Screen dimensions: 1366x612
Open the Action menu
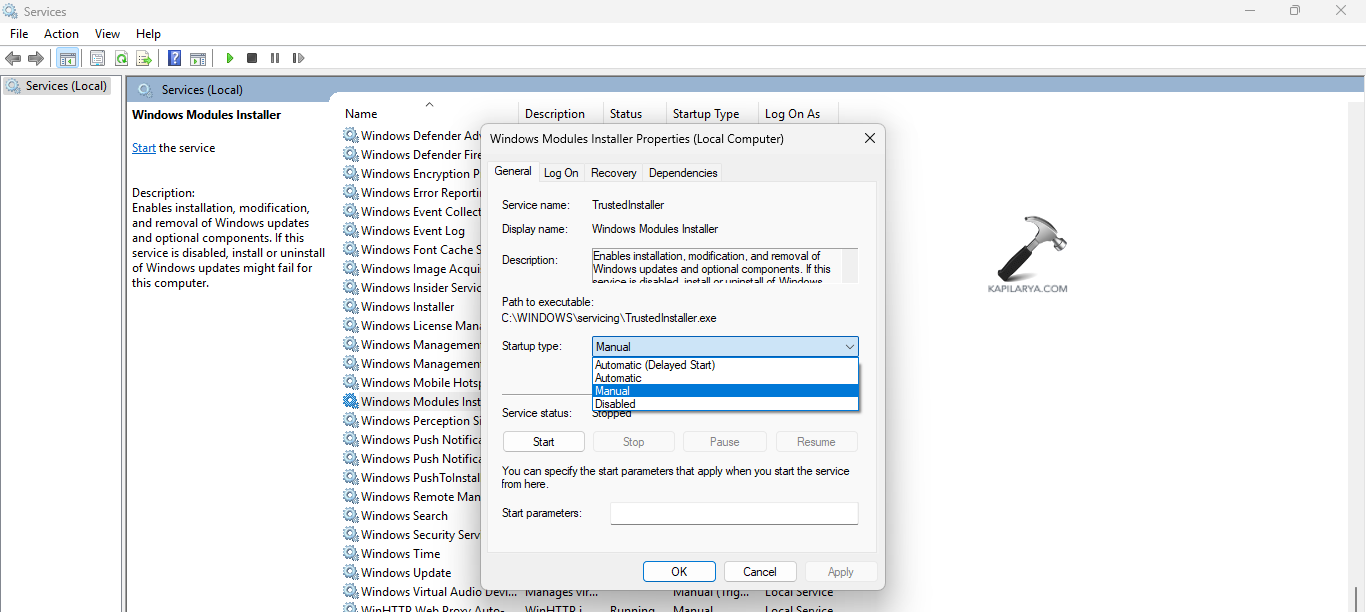coord(61,34)
